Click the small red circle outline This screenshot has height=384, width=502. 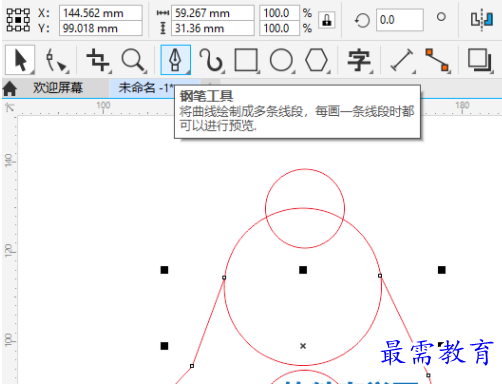point(305,170)
